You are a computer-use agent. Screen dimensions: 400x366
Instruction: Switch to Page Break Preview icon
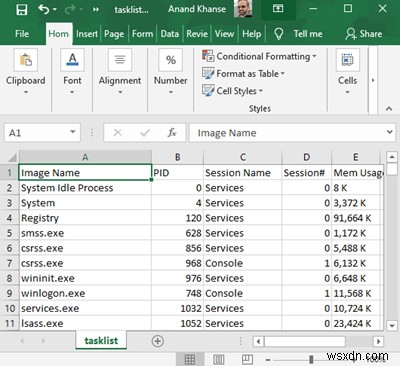[247, 359]
